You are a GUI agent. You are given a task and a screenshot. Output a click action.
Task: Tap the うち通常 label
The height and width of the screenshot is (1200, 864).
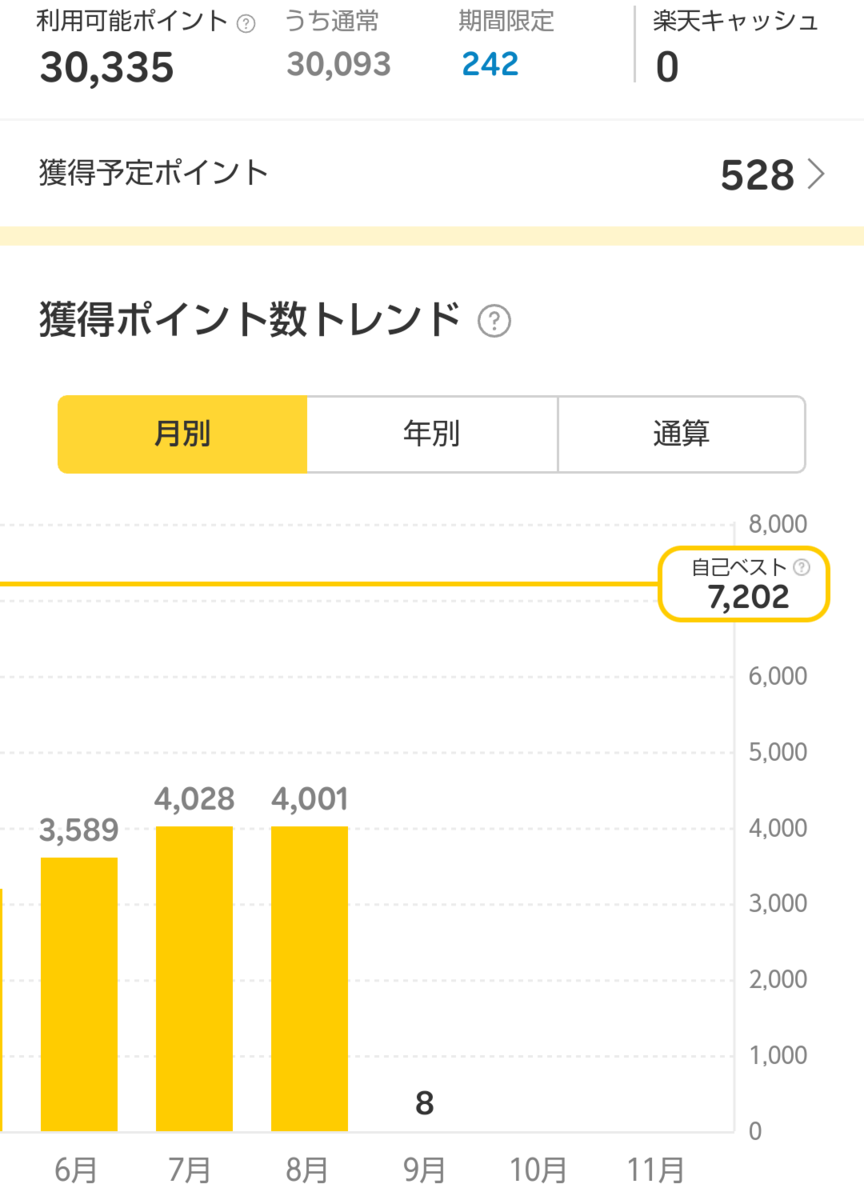[333, 21]
